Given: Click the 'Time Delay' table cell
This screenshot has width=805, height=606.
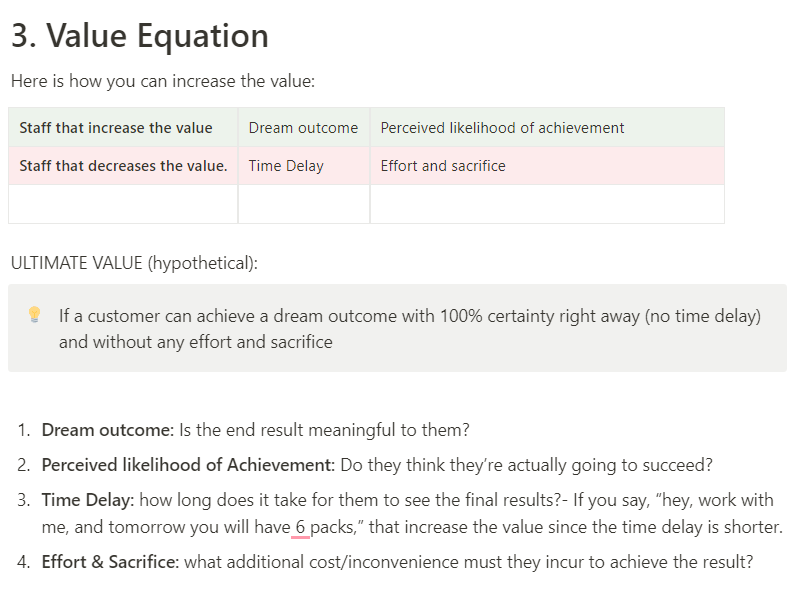Looking at the screenshot, I should click(303, 166).
